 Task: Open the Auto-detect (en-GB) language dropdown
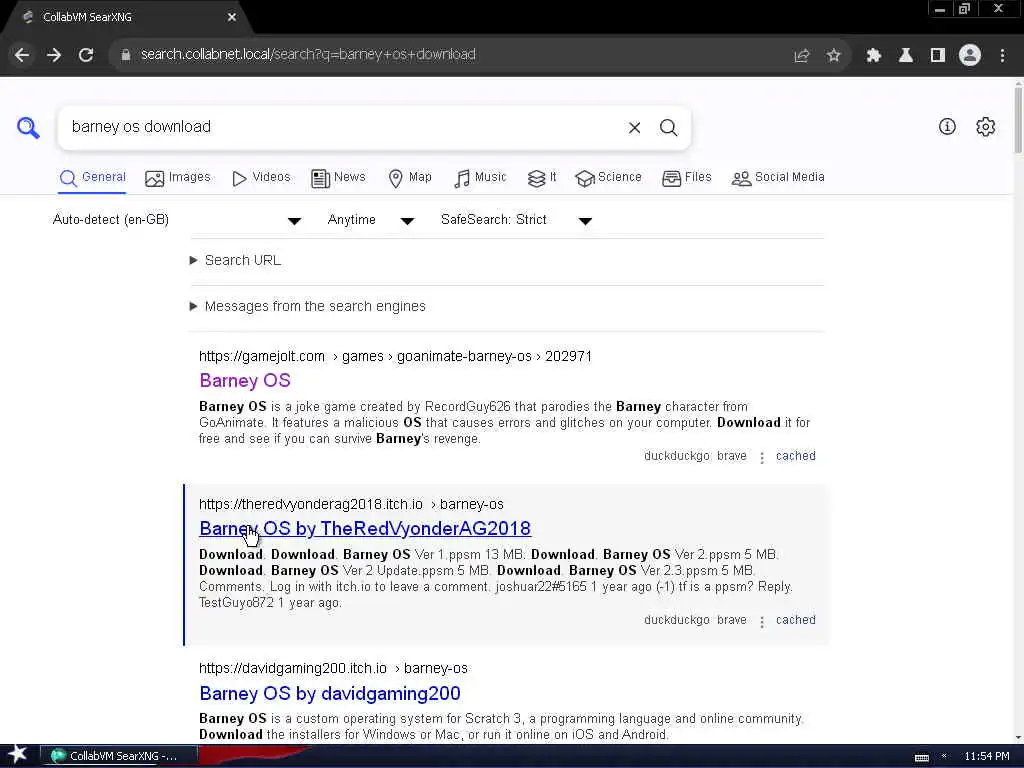pyautogui.click(x=176, y=220)
